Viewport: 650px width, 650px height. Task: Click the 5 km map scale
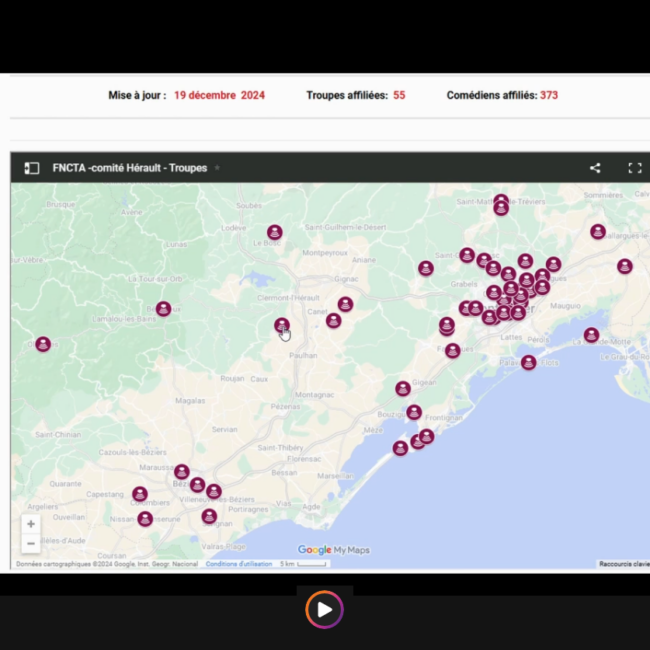[303, 564]
